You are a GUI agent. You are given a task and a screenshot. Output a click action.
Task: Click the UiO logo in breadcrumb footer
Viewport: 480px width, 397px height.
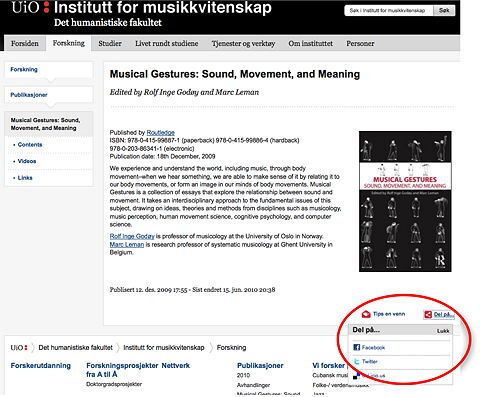19,348
